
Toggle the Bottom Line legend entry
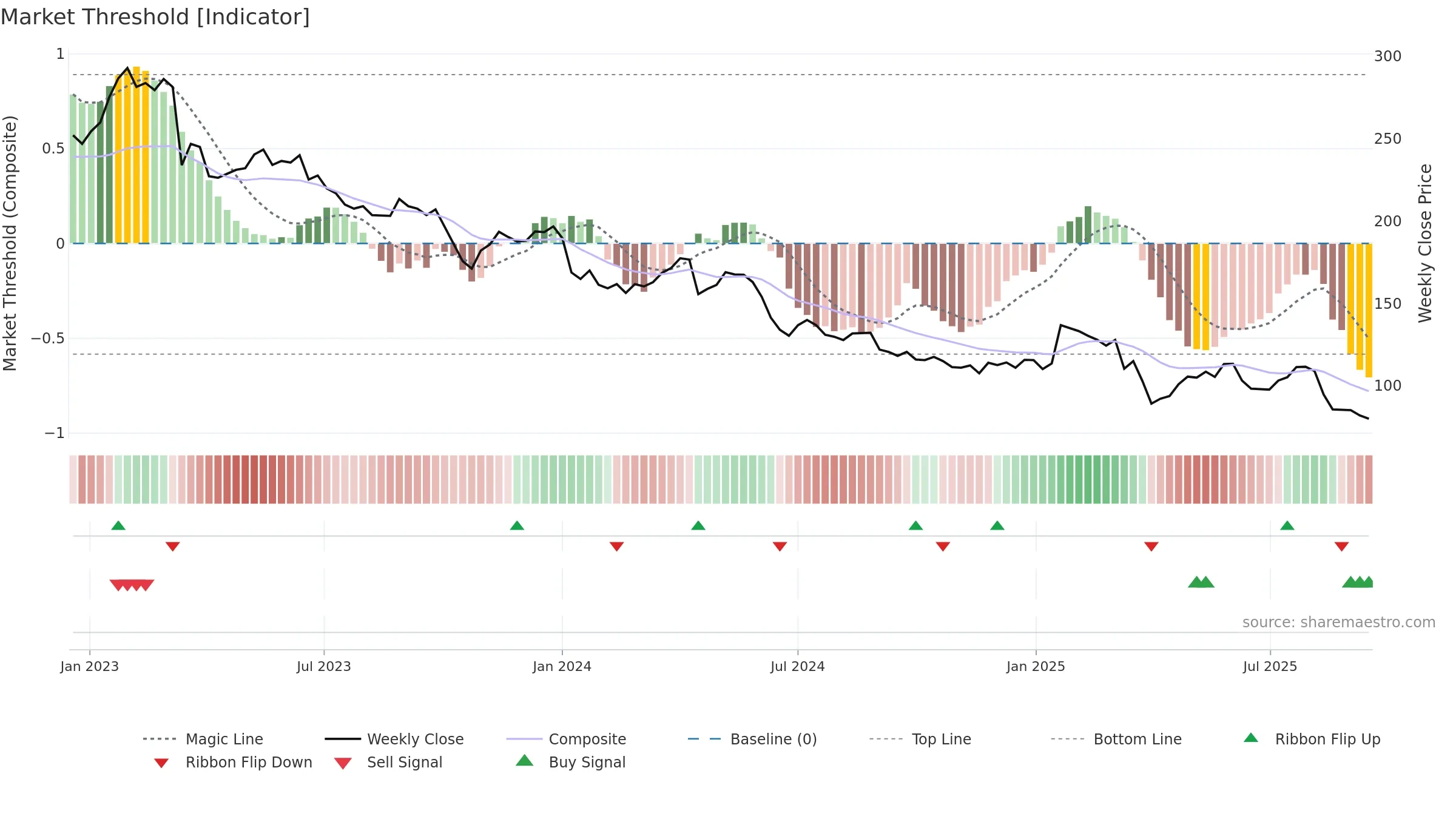[x=1116, y=739]
